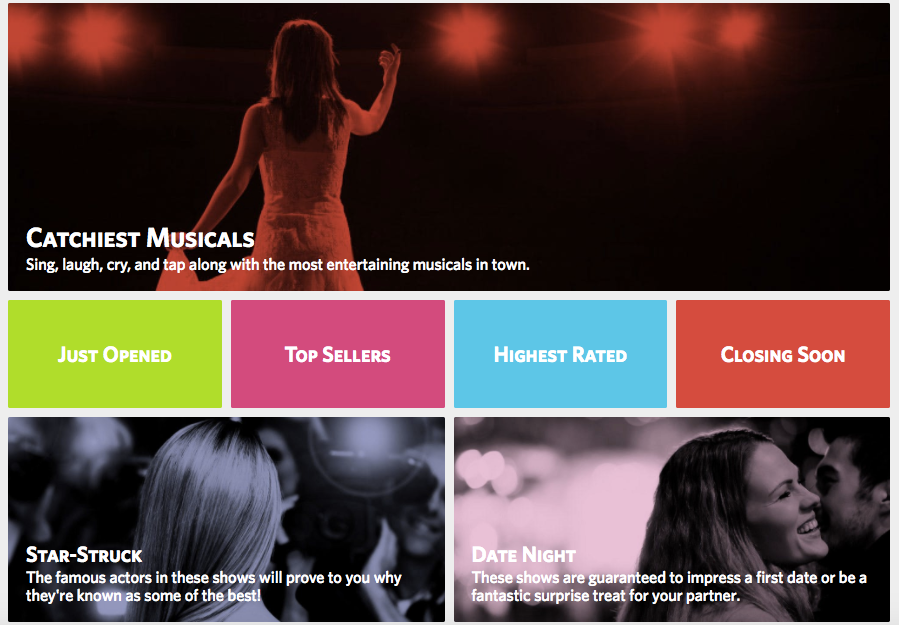
Task: Click the 'famous actors' Star-Struck description
Action: point(213,586)
